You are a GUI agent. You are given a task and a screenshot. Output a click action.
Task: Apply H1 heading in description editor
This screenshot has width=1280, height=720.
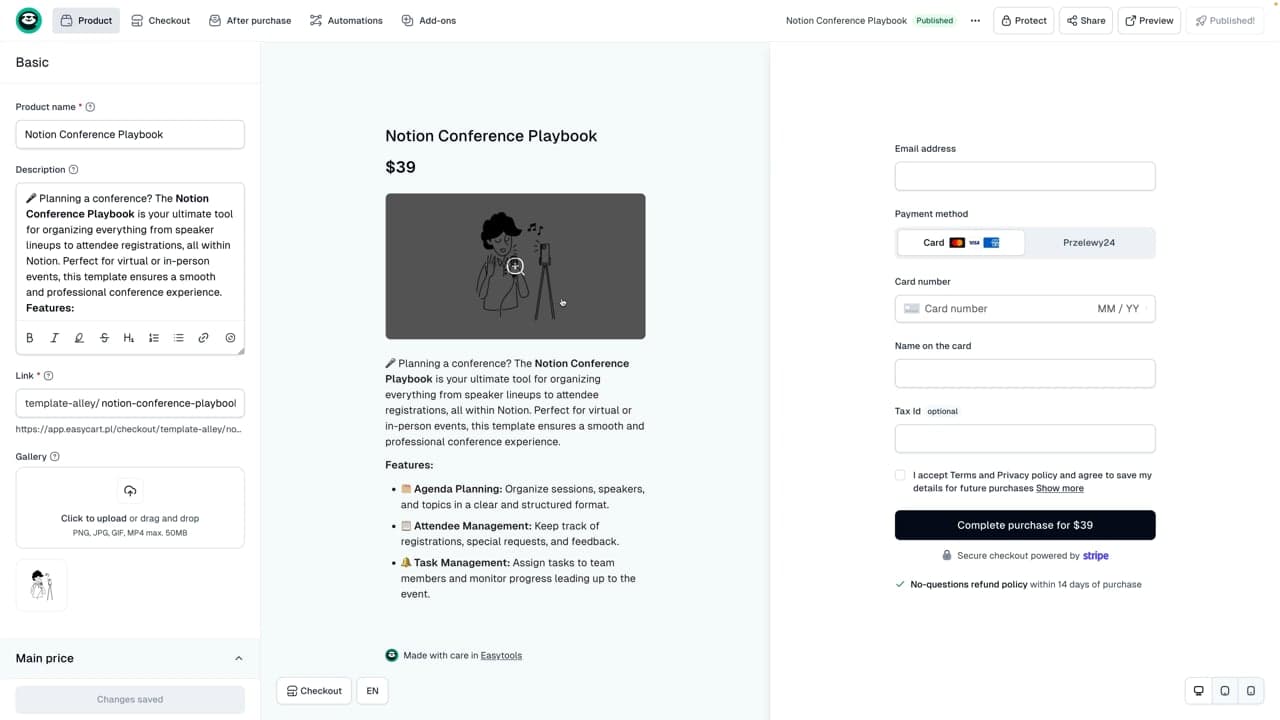pyautogui.click(x=129, y=338)
